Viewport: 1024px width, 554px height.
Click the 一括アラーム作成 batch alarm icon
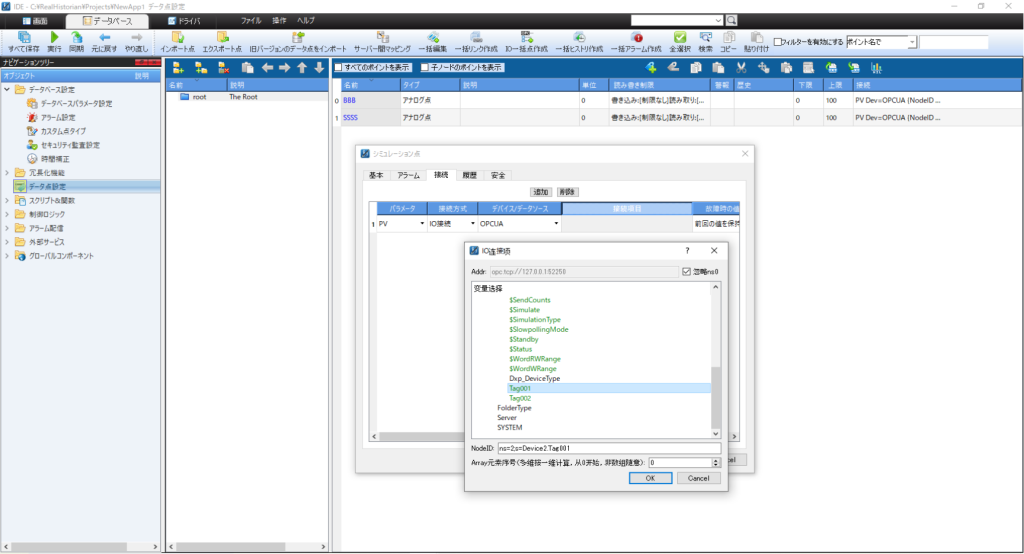[x=636, y=37]
